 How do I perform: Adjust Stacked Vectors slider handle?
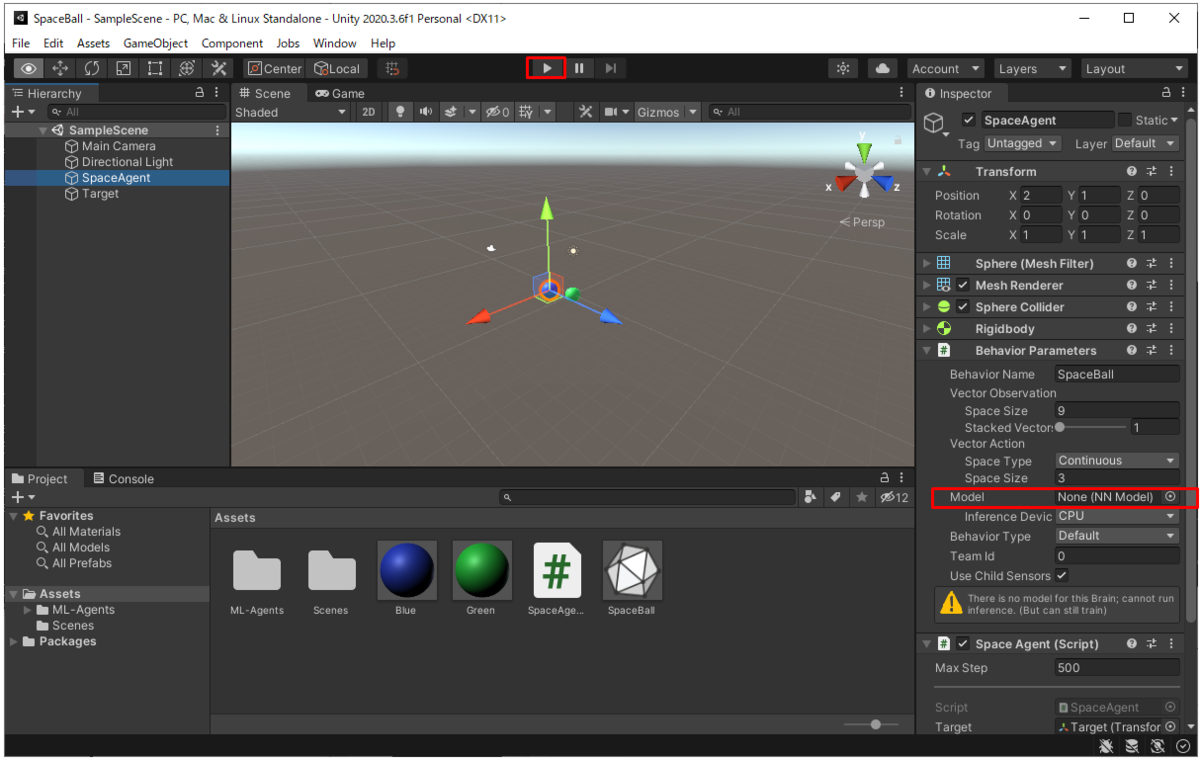(x=1060, y=427)
